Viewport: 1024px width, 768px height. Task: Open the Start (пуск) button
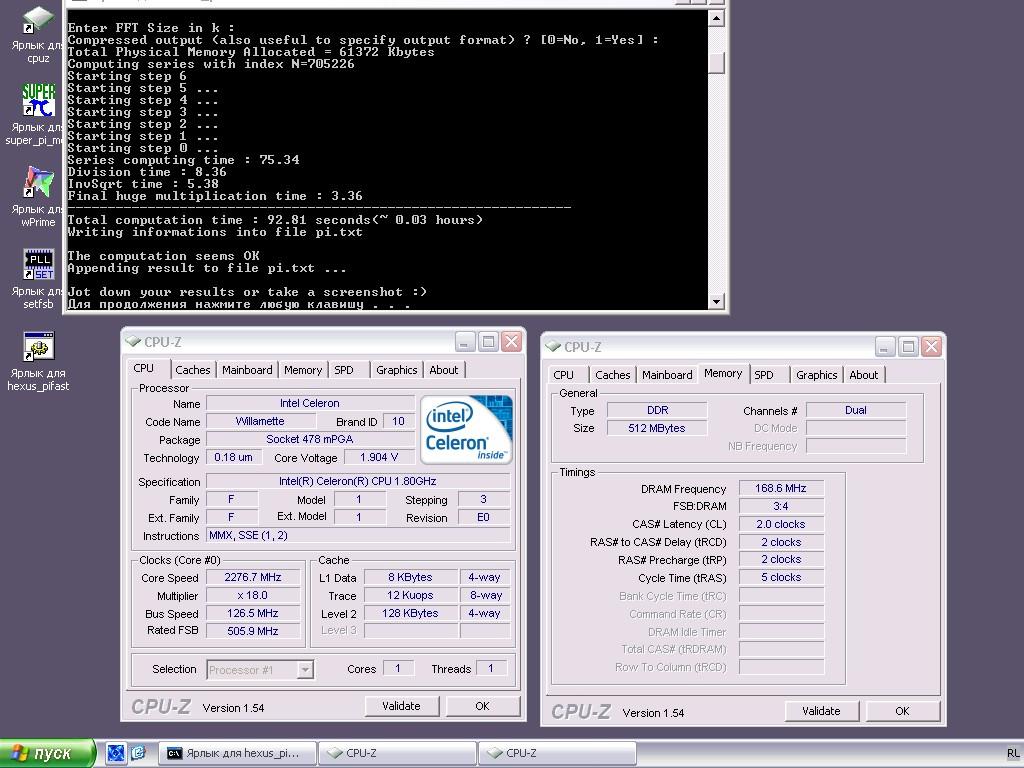[x=47, y=753]
